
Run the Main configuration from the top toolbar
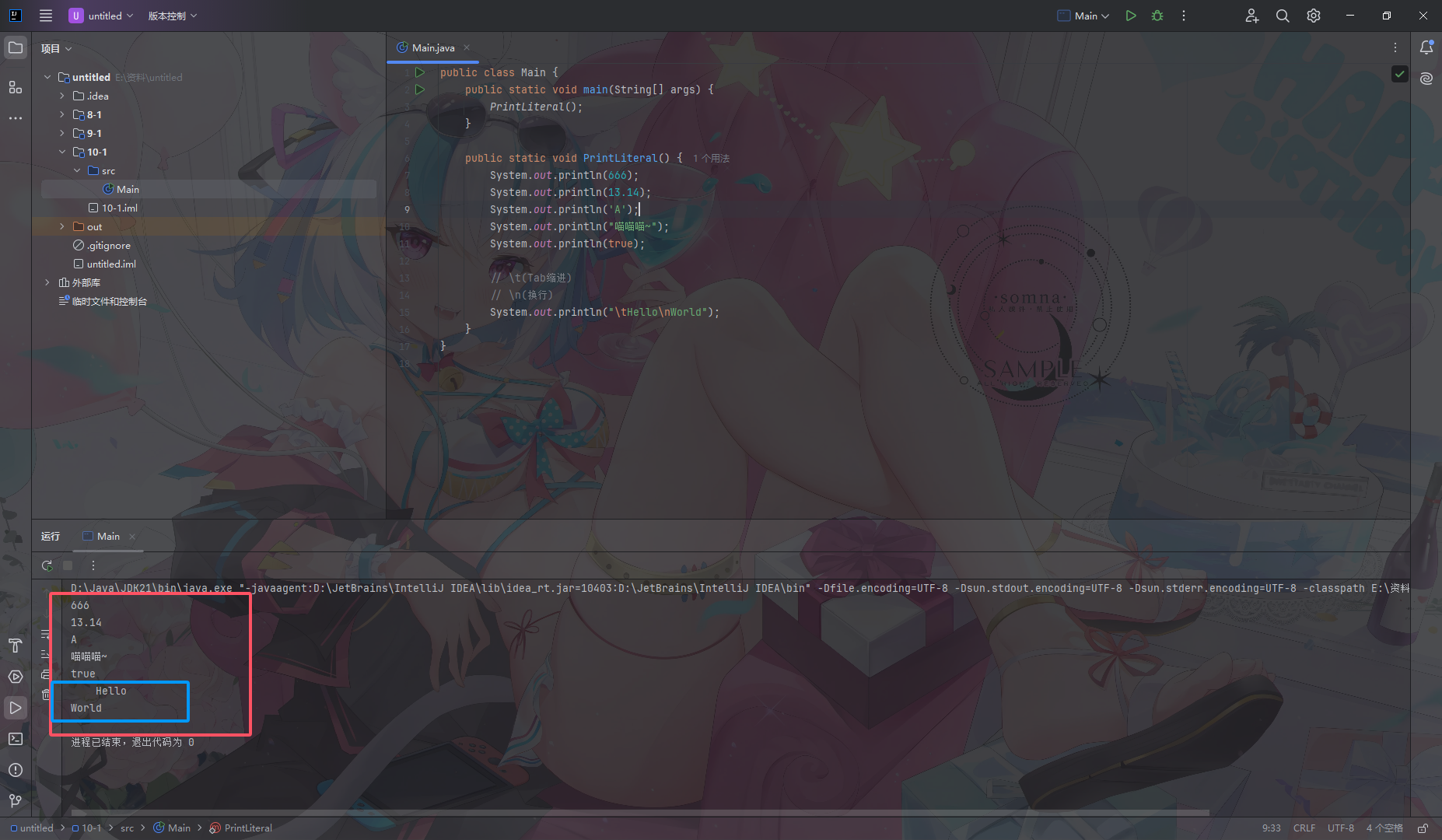click(1131, 16)
